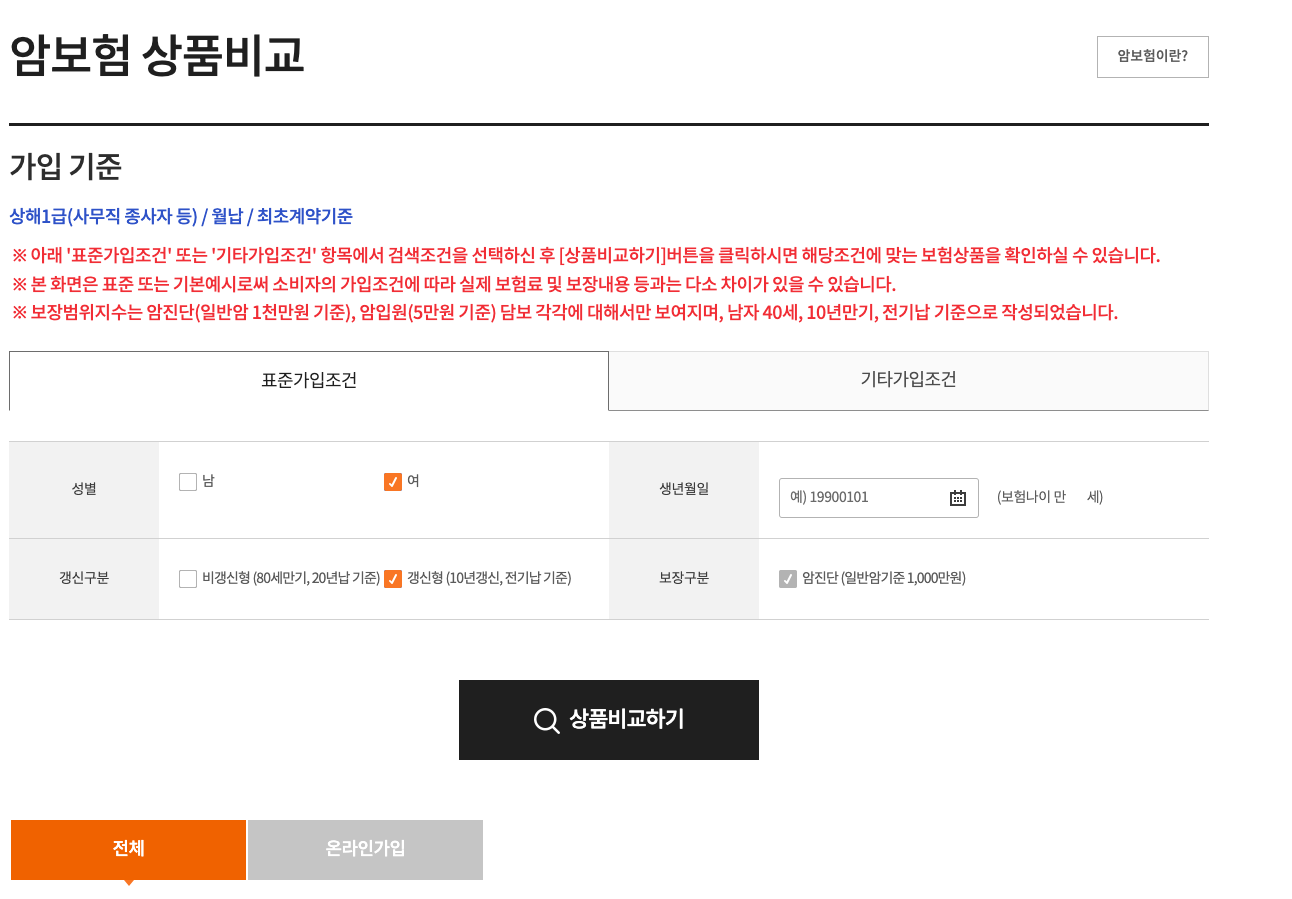
Task: Click the 가입 기준 heading
Action: pyautogui.click(x=65, y=167)
